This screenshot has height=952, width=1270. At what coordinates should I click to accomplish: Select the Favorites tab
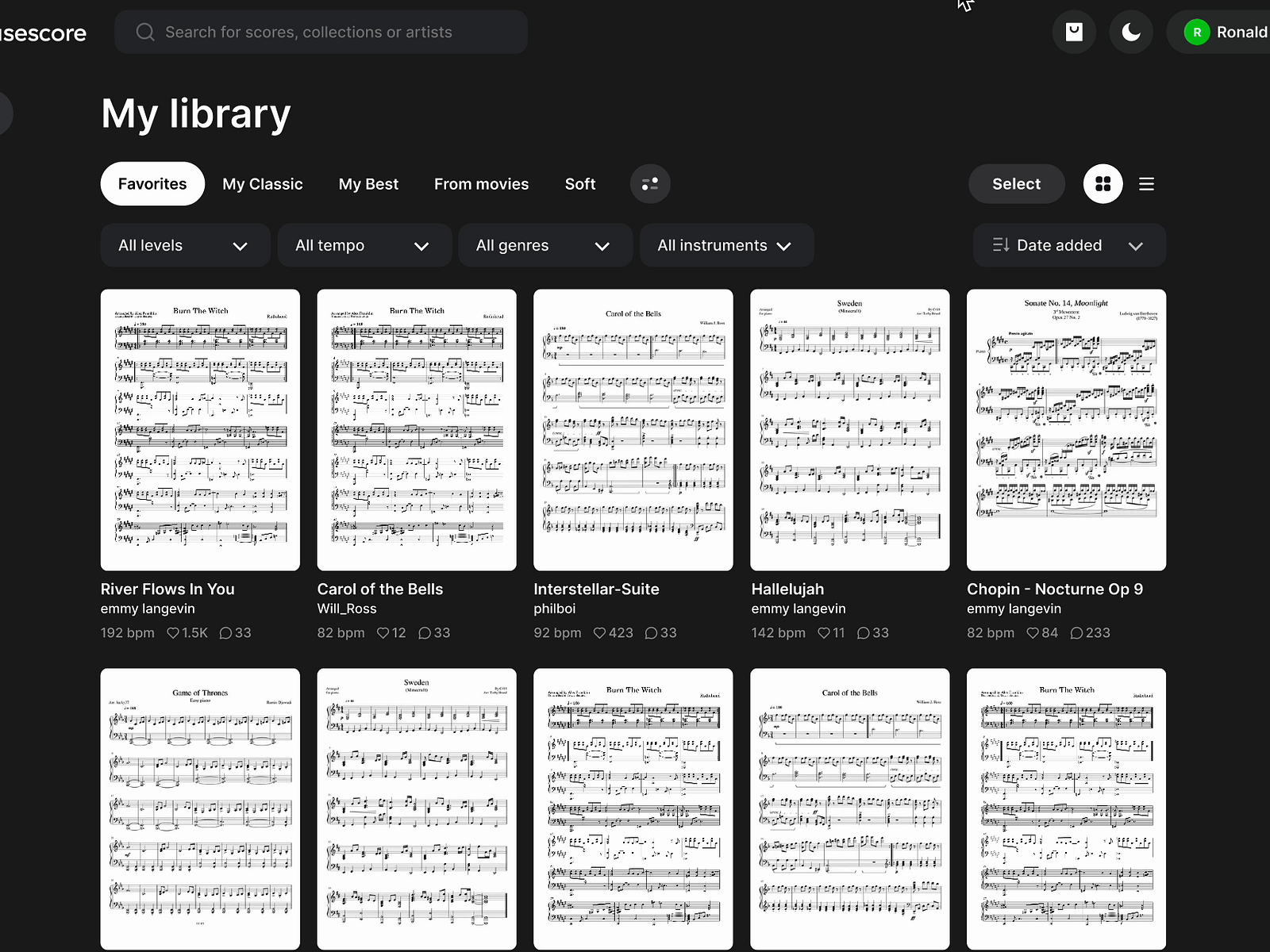point(152,184)
